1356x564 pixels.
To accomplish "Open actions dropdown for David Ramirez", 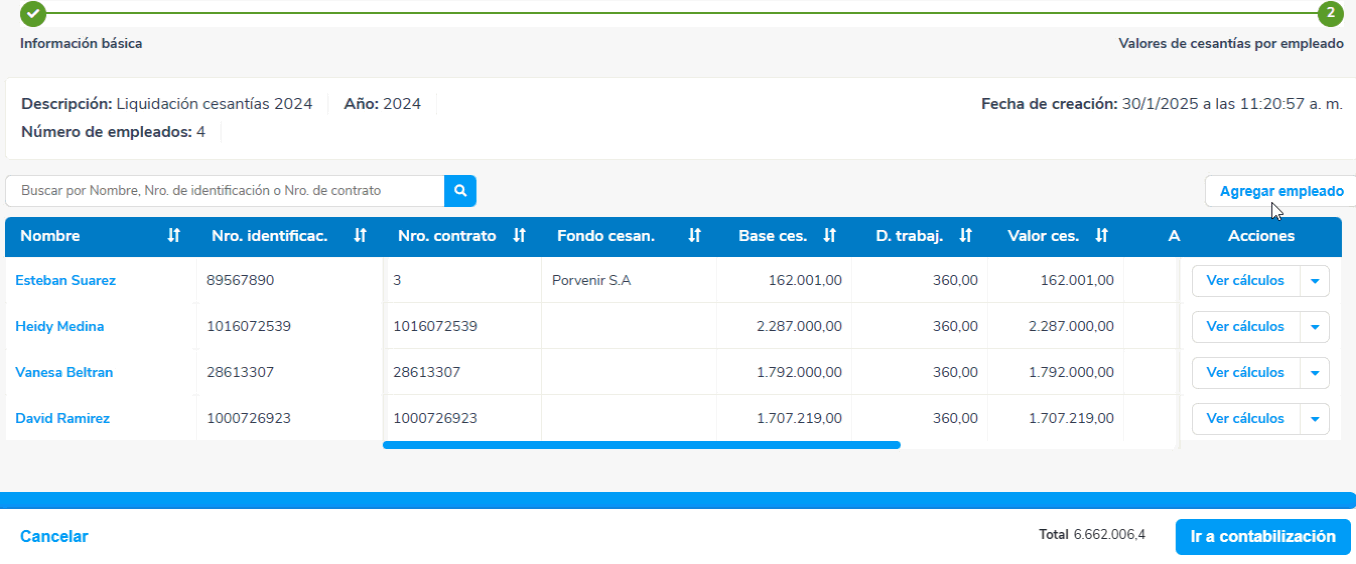I will 1314,419.
